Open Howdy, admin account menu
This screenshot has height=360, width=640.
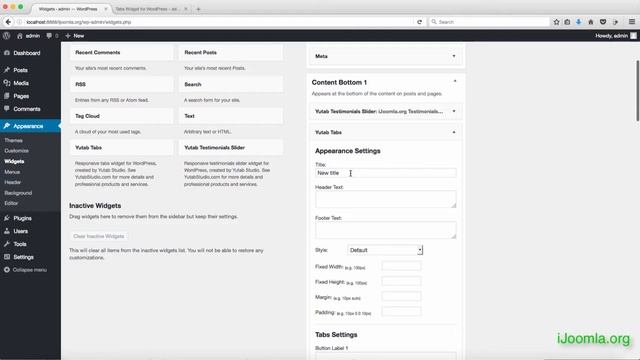(x=616, y=36)
